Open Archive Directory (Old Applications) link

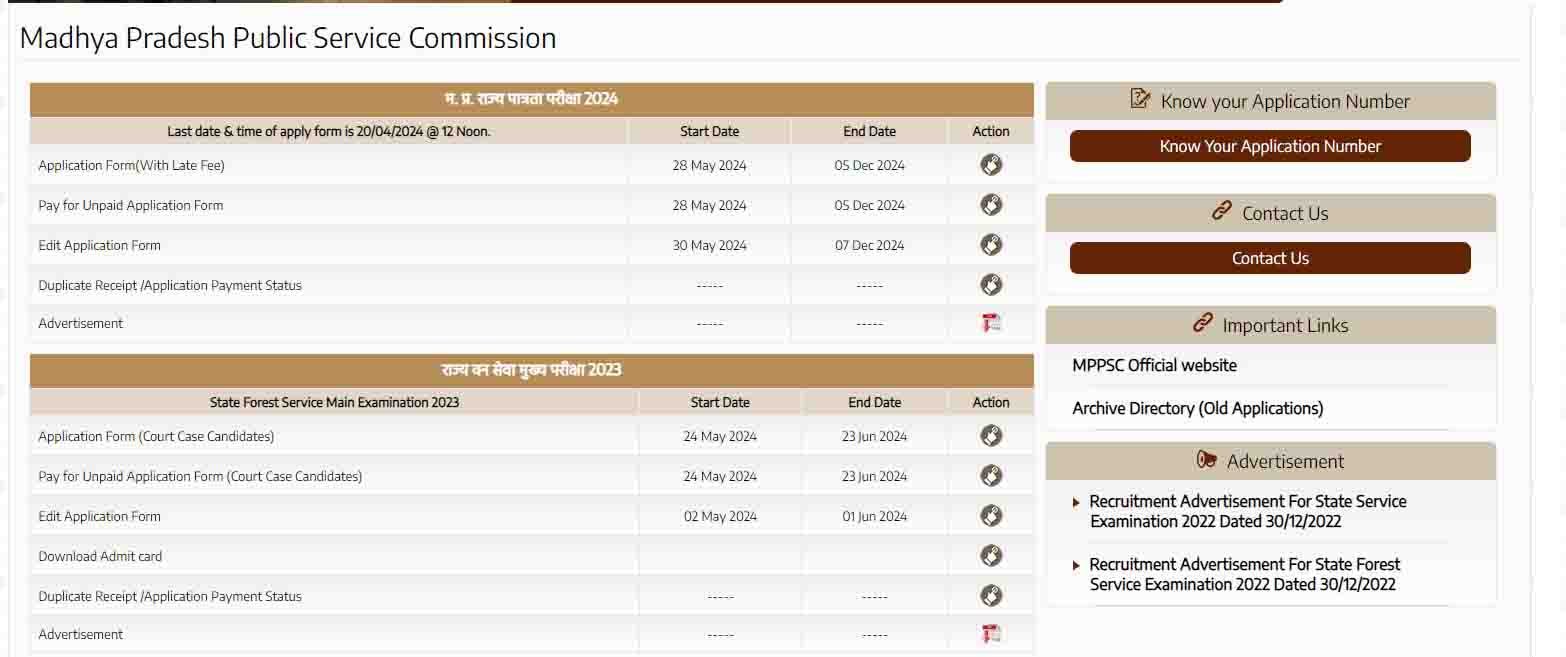click(1197, 409)
